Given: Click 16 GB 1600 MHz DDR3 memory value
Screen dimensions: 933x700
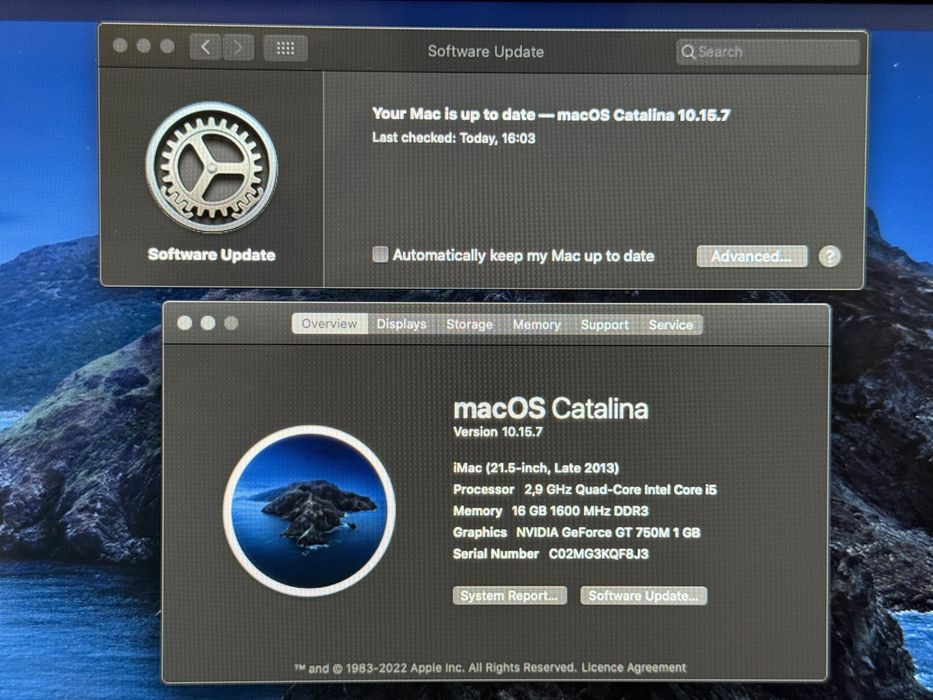Looking at the screenshot, I should (580, 511).
